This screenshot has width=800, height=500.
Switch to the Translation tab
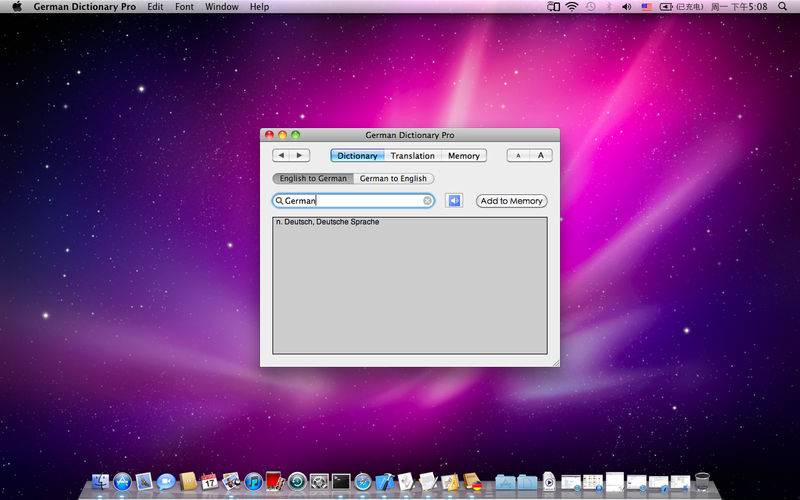tap(412, 156)
